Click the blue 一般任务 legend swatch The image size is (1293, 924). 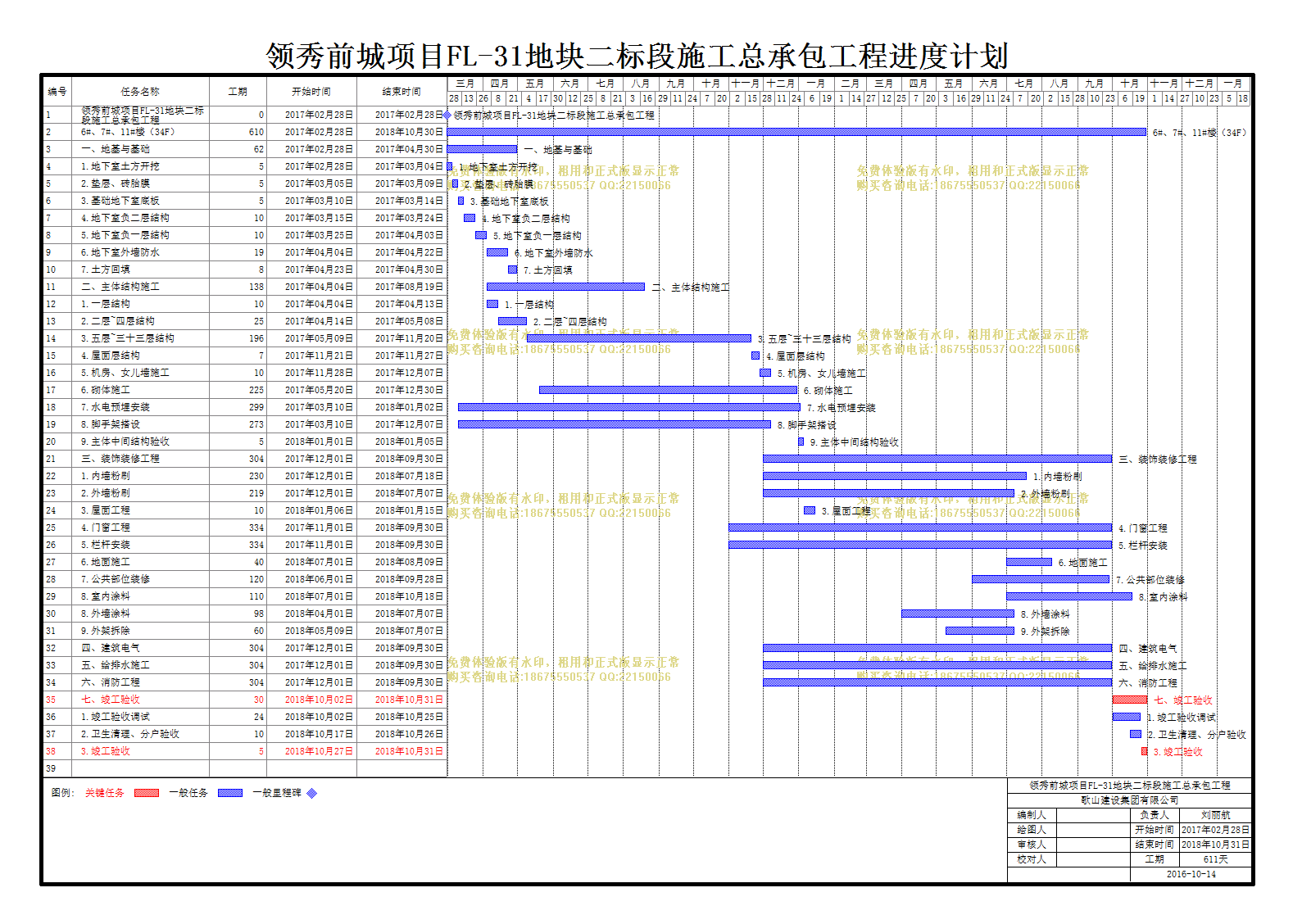click(x=229, y=793)
